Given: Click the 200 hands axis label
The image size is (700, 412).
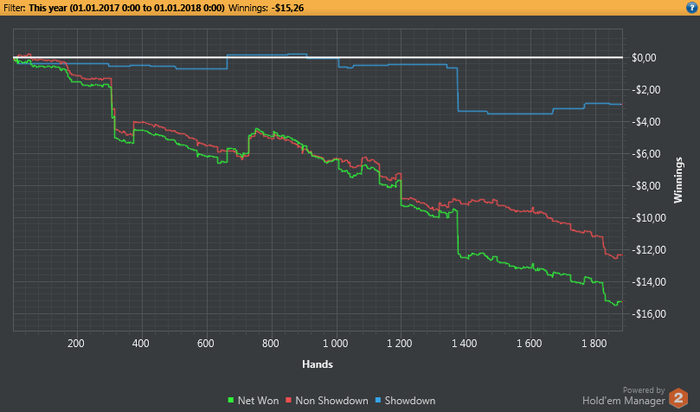Looking at the screenshot, I should coord(76,343).
